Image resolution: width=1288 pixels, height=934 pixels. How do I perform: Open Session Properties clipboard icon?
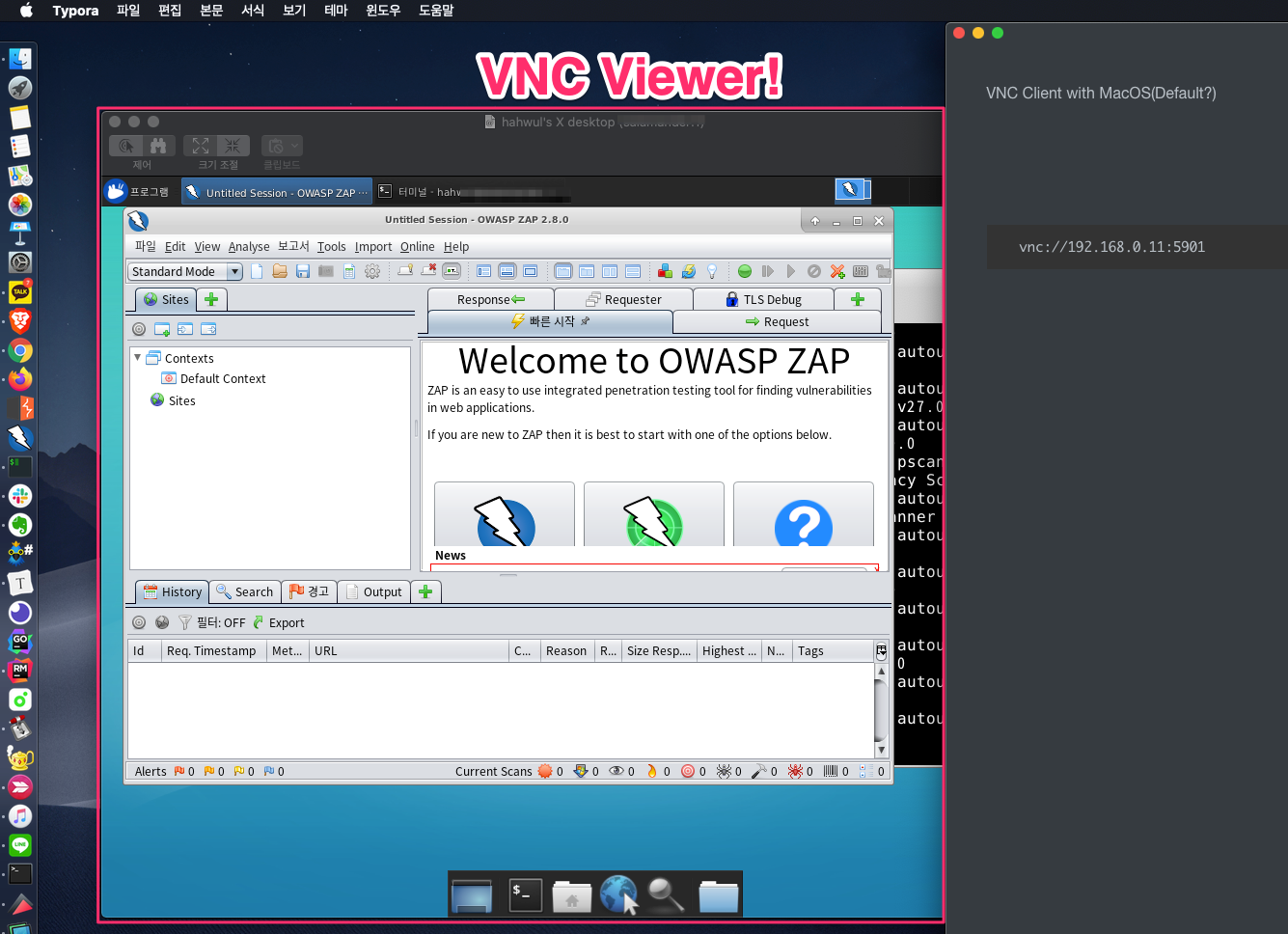pos(349,271)
